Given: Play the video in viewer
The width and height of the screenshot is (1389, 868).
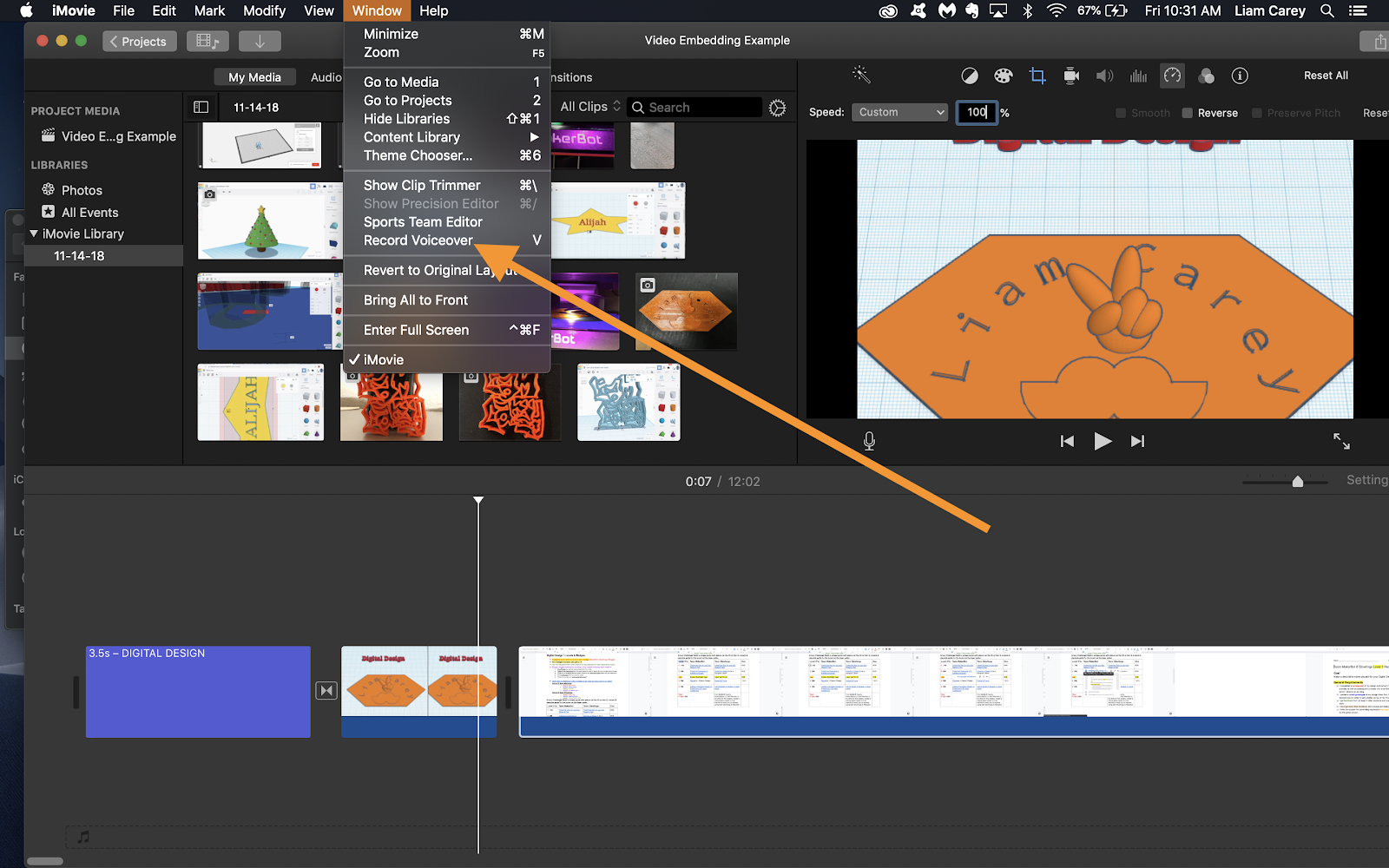Looking at the screenshot, I should (1103, 441).
